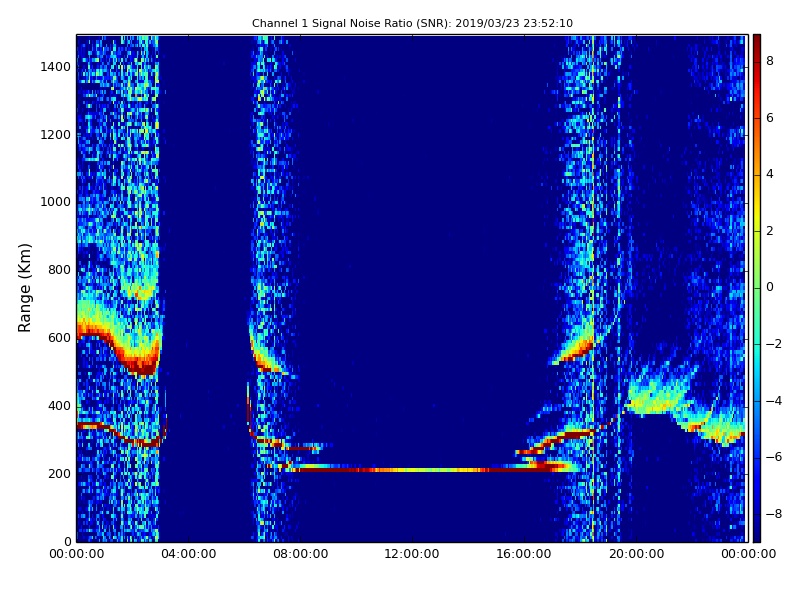Click the 1400 tick label on range axis
The width and height of the screenshot is (800, 600).
click(56, 67)
